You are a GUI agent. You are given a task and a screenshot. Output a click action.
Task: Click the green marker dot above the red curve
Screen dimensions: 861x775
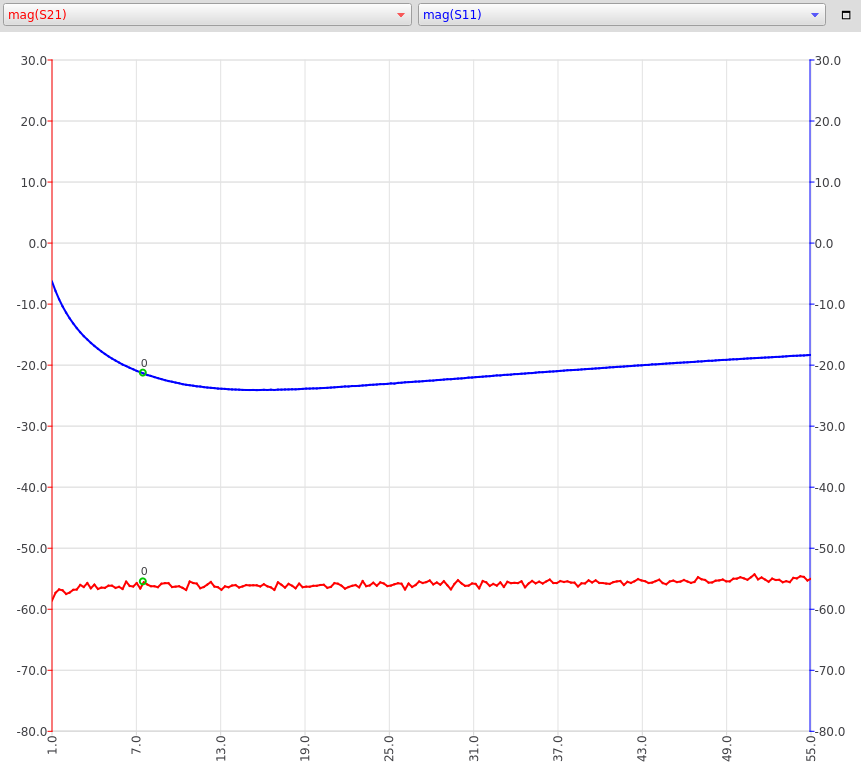[x=144, y=580]
